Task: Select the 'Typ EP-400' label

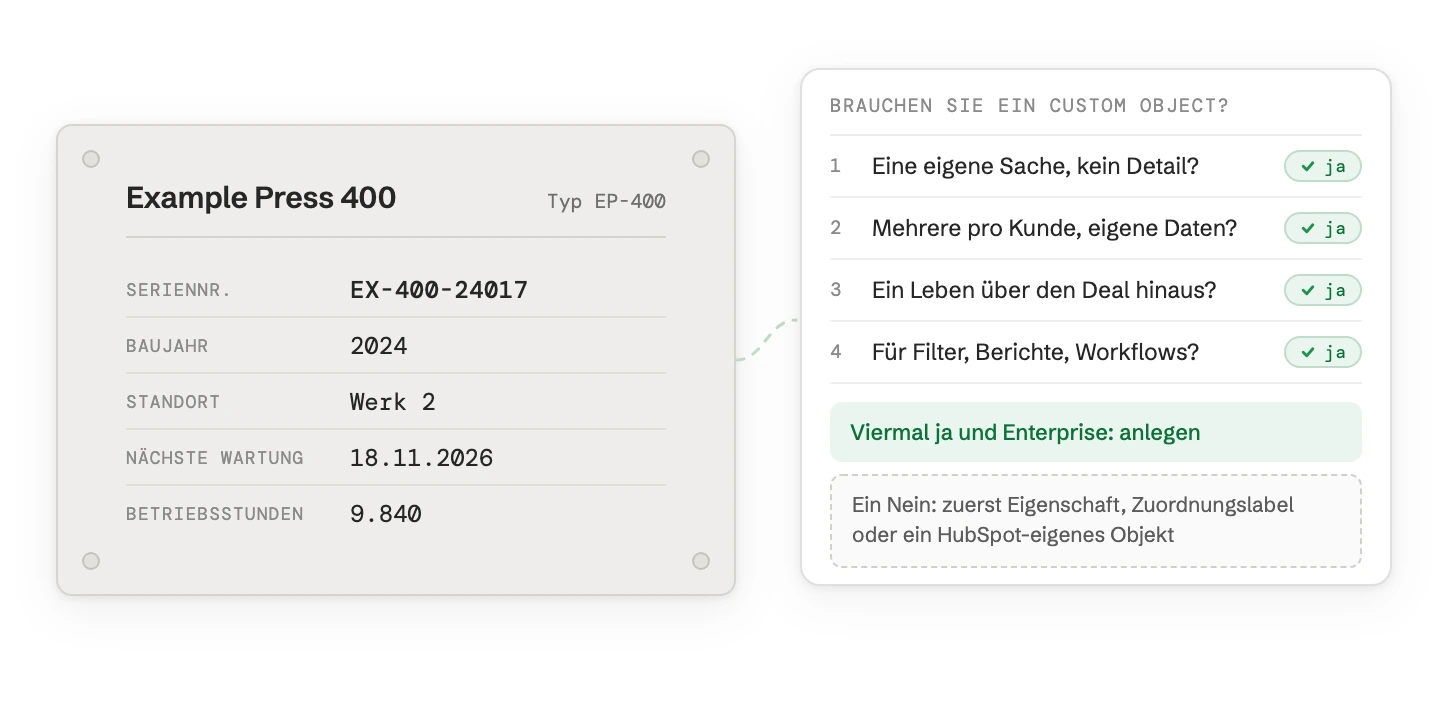Action: [606, 201]
